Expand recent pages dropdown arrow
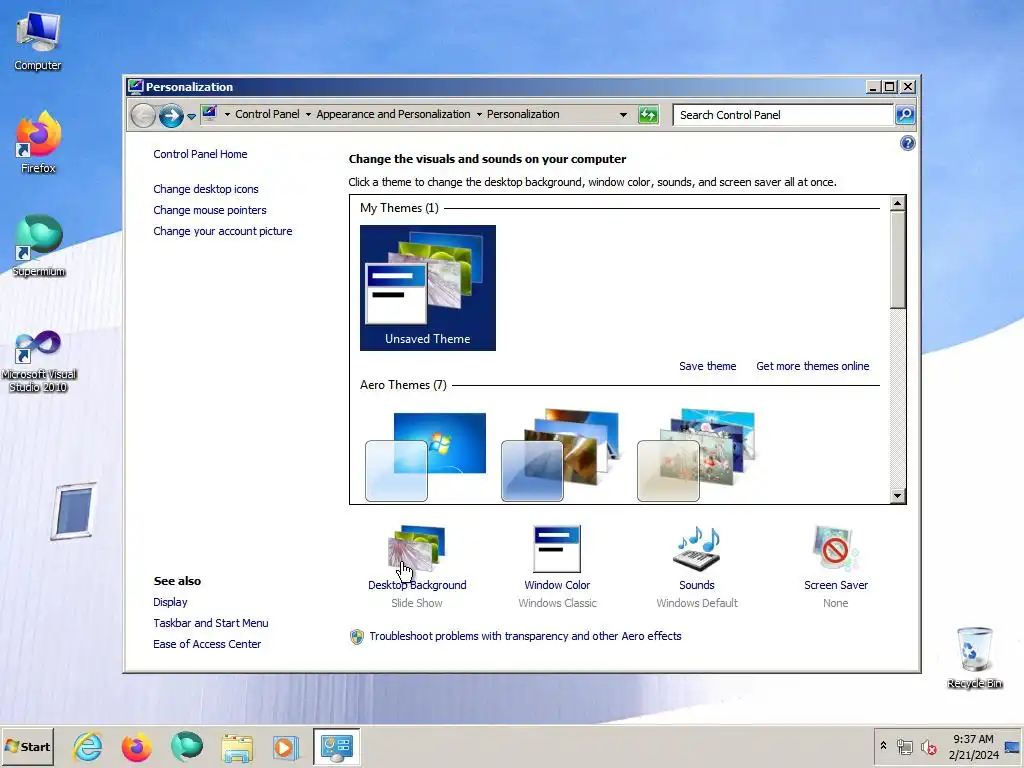1024x768 pixels. coord(191,116)
